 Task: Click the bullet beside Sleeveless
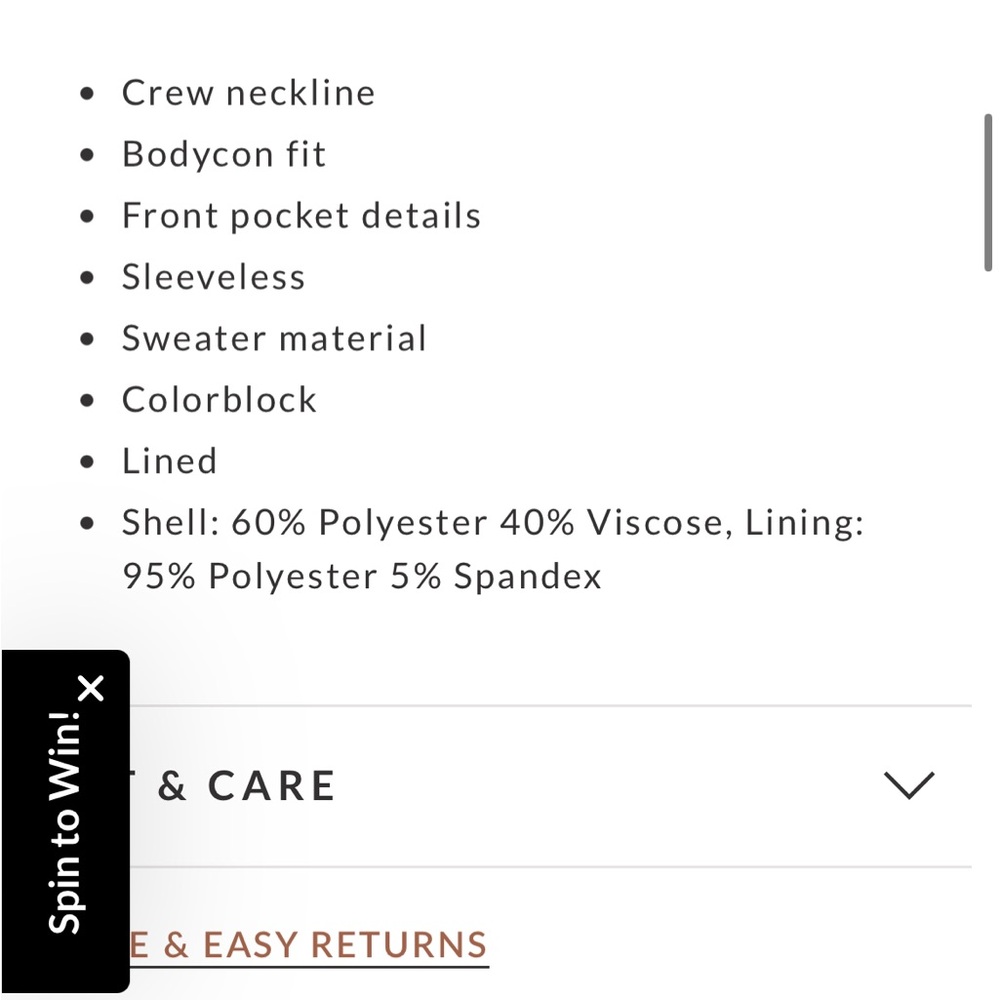pyautogui.click(x=87, y=277)
